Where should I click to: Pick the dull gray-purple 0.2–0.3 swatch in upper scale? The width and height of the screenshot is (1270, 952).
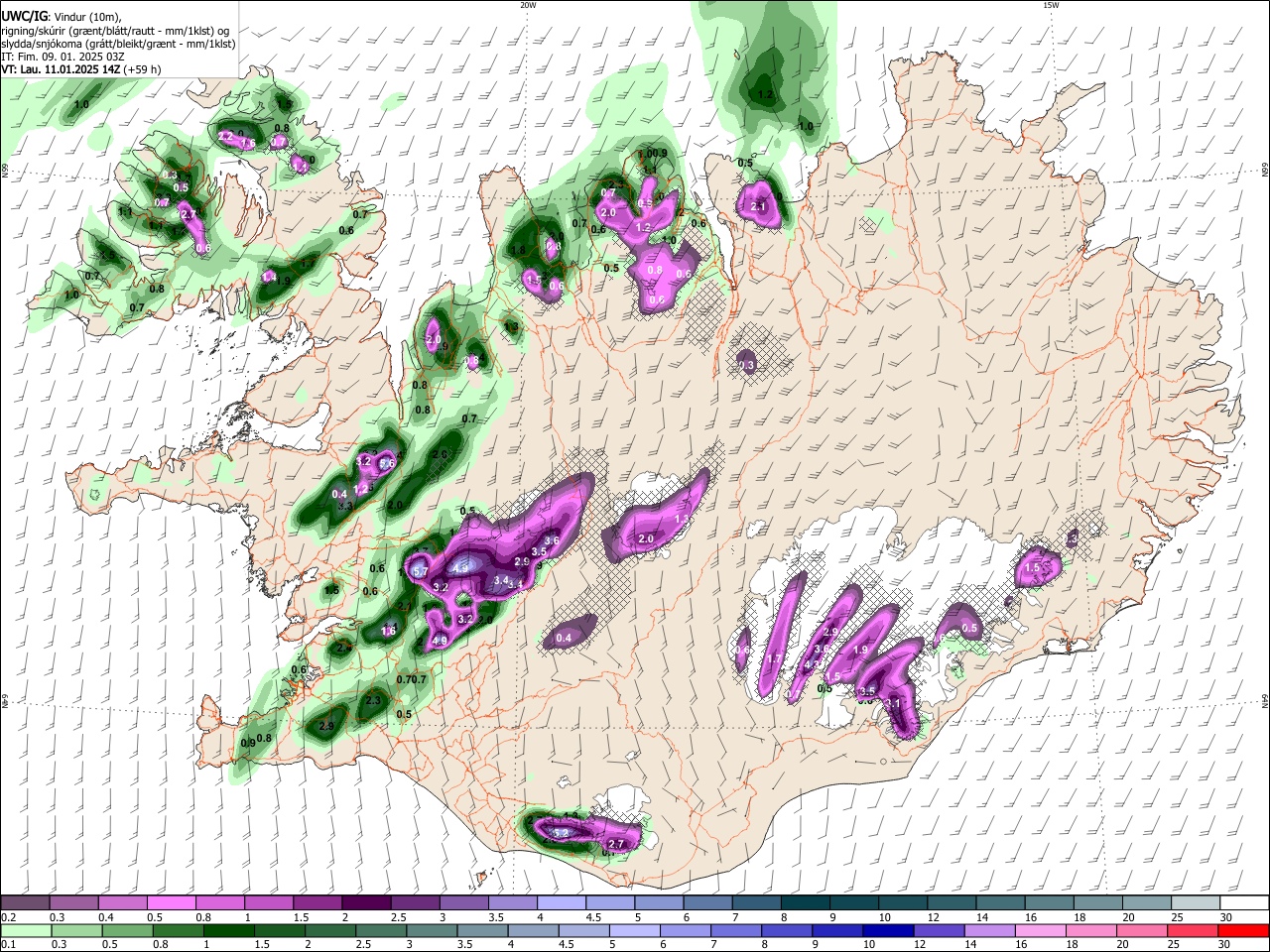[x=25, y=902]
